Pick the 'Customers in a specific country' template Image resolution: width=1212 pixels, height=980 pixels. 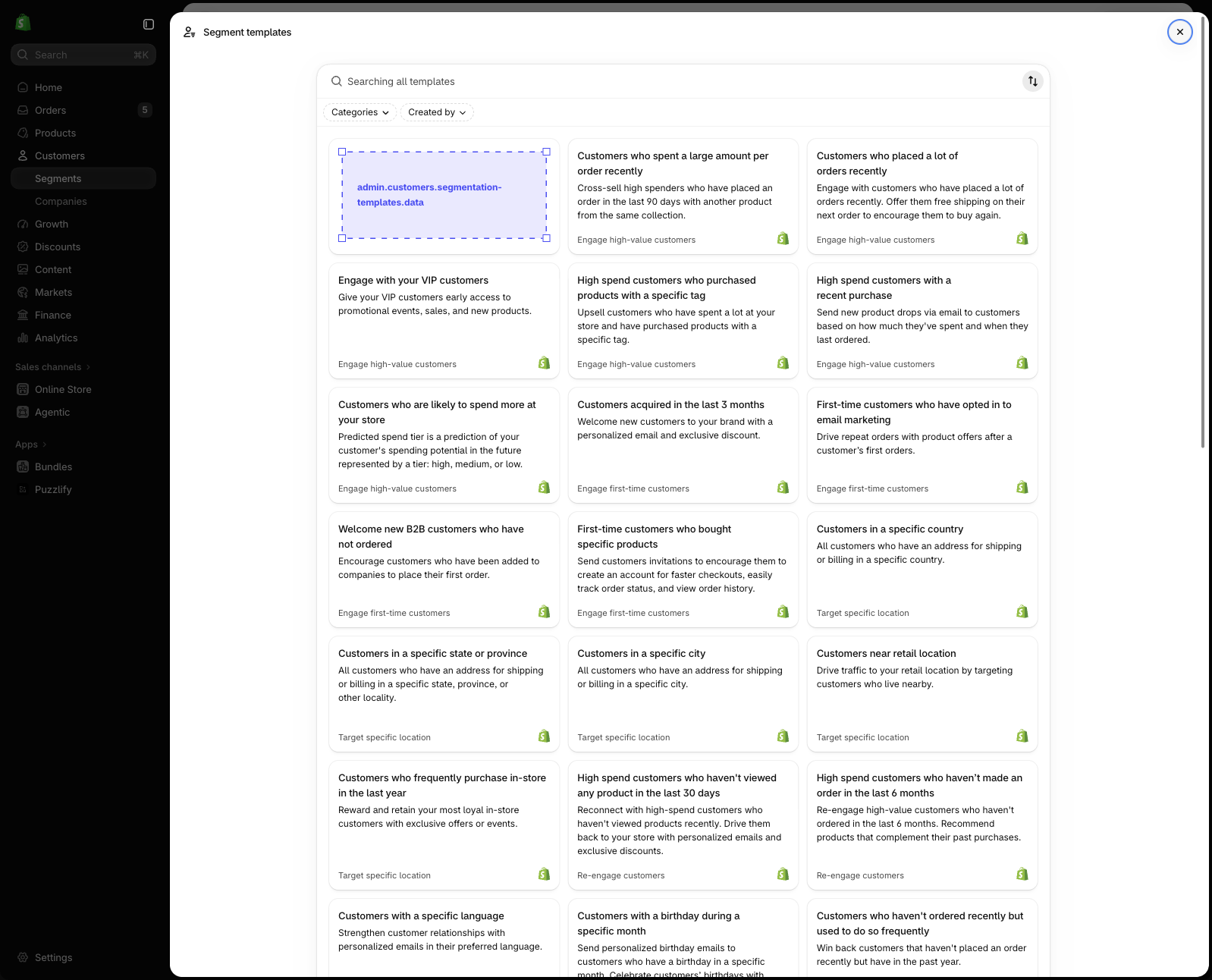pyautogui.click(x=922, y=570)
